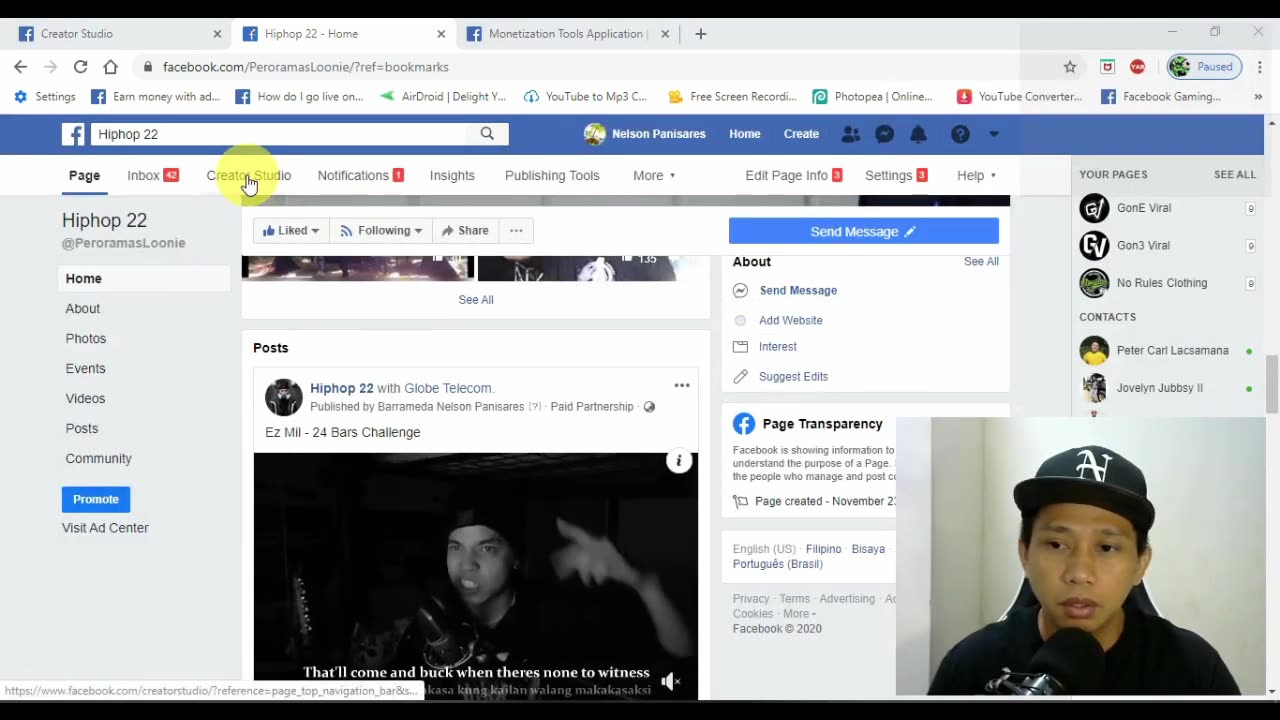This screenshot has height=720, width=1280.
Task: Open Events in page sidebar
Action: point(85,369)
